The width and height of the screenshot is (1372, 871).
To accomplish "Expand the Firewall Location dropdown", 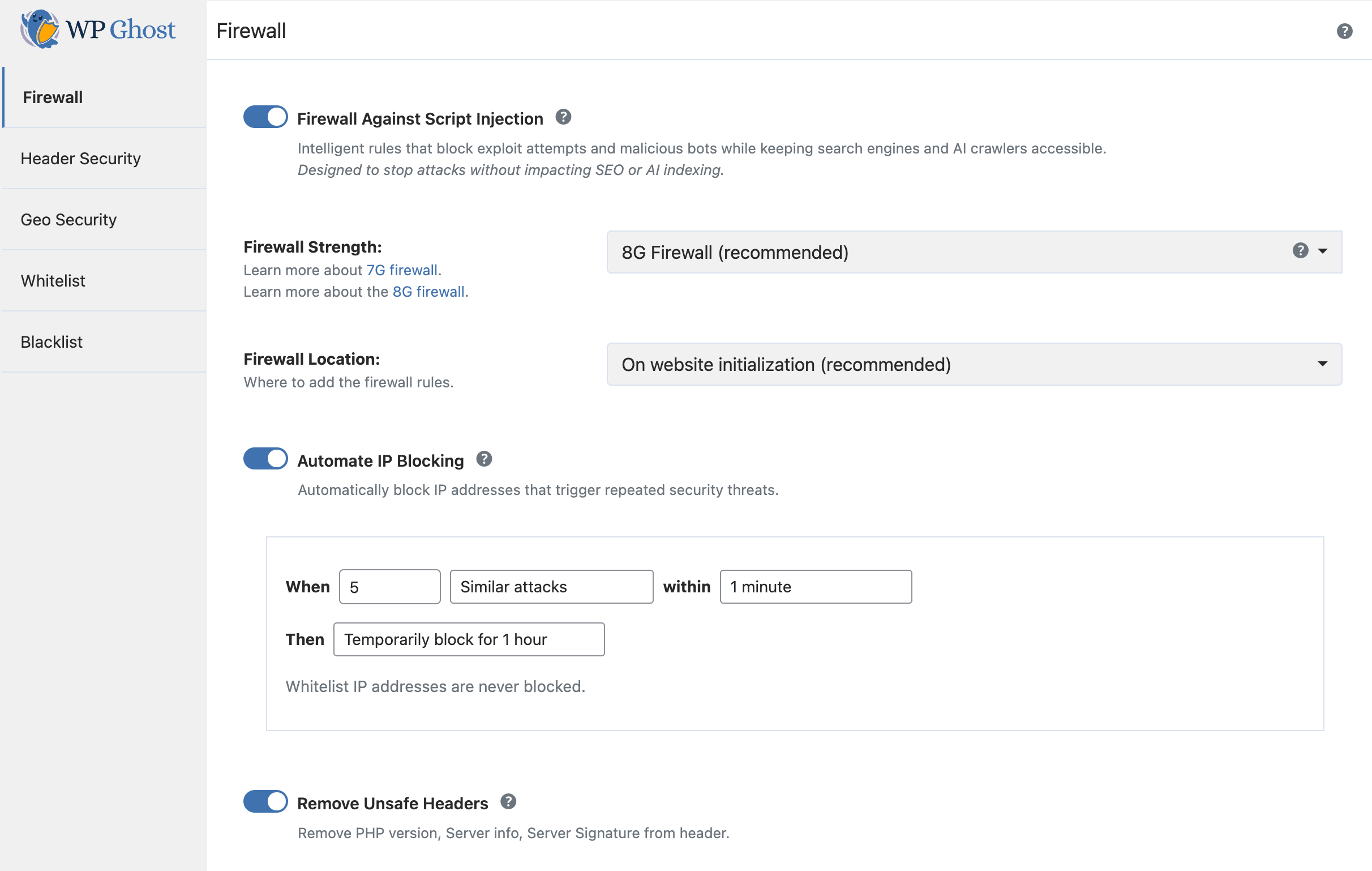I will tap(974, 364).
